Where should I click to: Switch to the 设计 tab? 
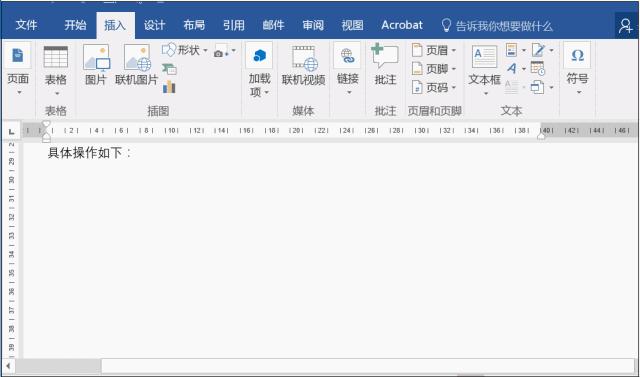click(x=154, y=25)
